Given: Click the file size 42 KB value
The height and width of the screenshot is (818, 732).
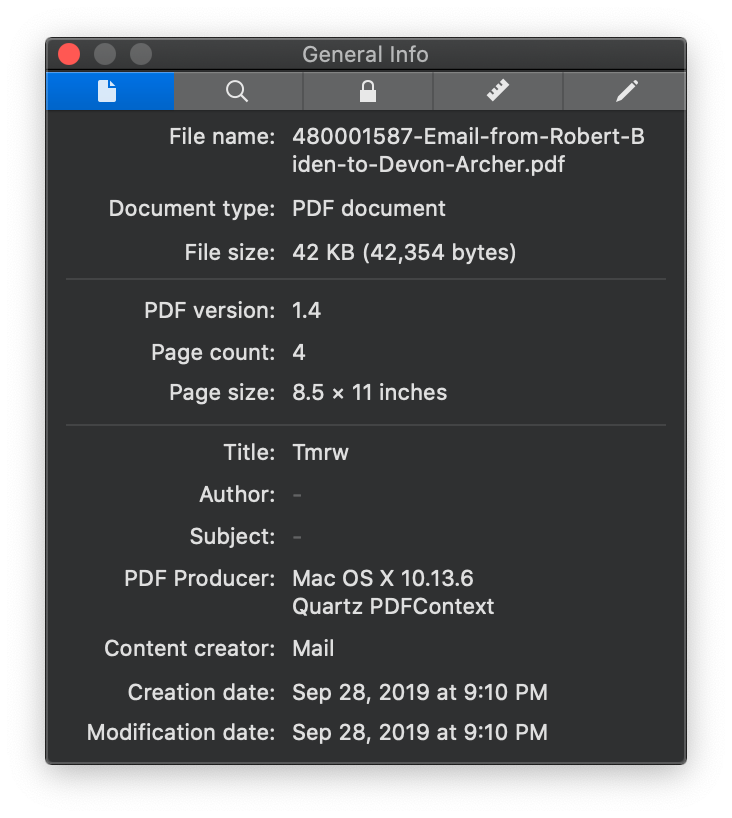Looking at the screenshot, I should (404, 252).
